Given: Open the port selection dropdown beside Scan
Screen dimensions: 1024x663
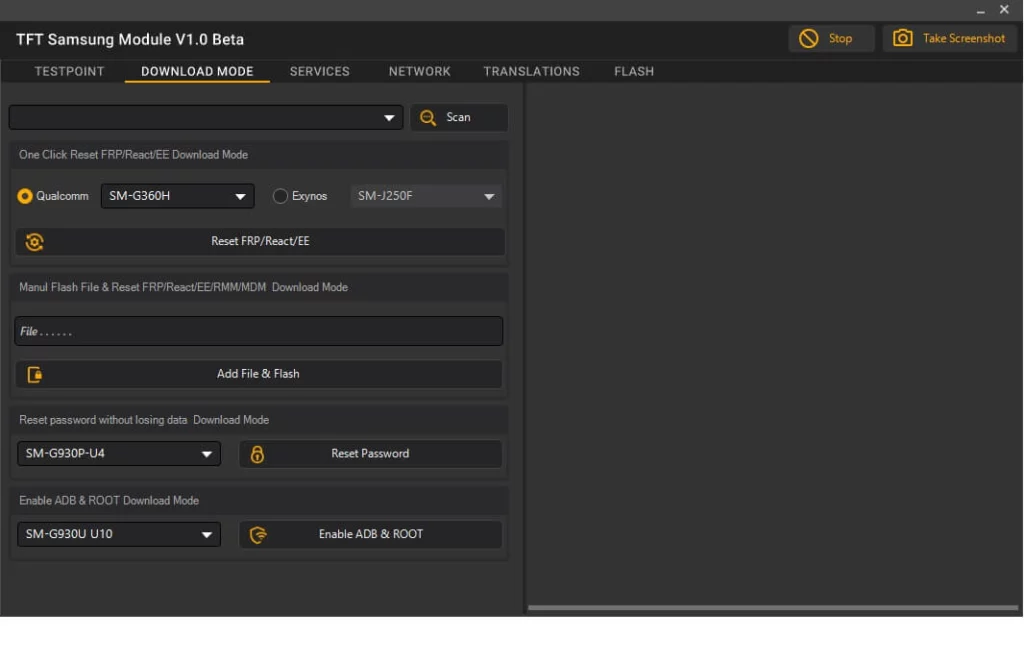Looking at the screenshot, I should point(206,118).
